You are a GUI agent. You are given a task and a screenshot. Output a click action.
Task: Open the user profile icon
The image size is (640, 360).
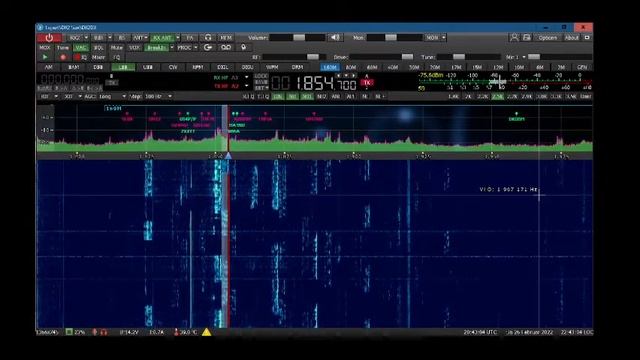tap(514, 38)
